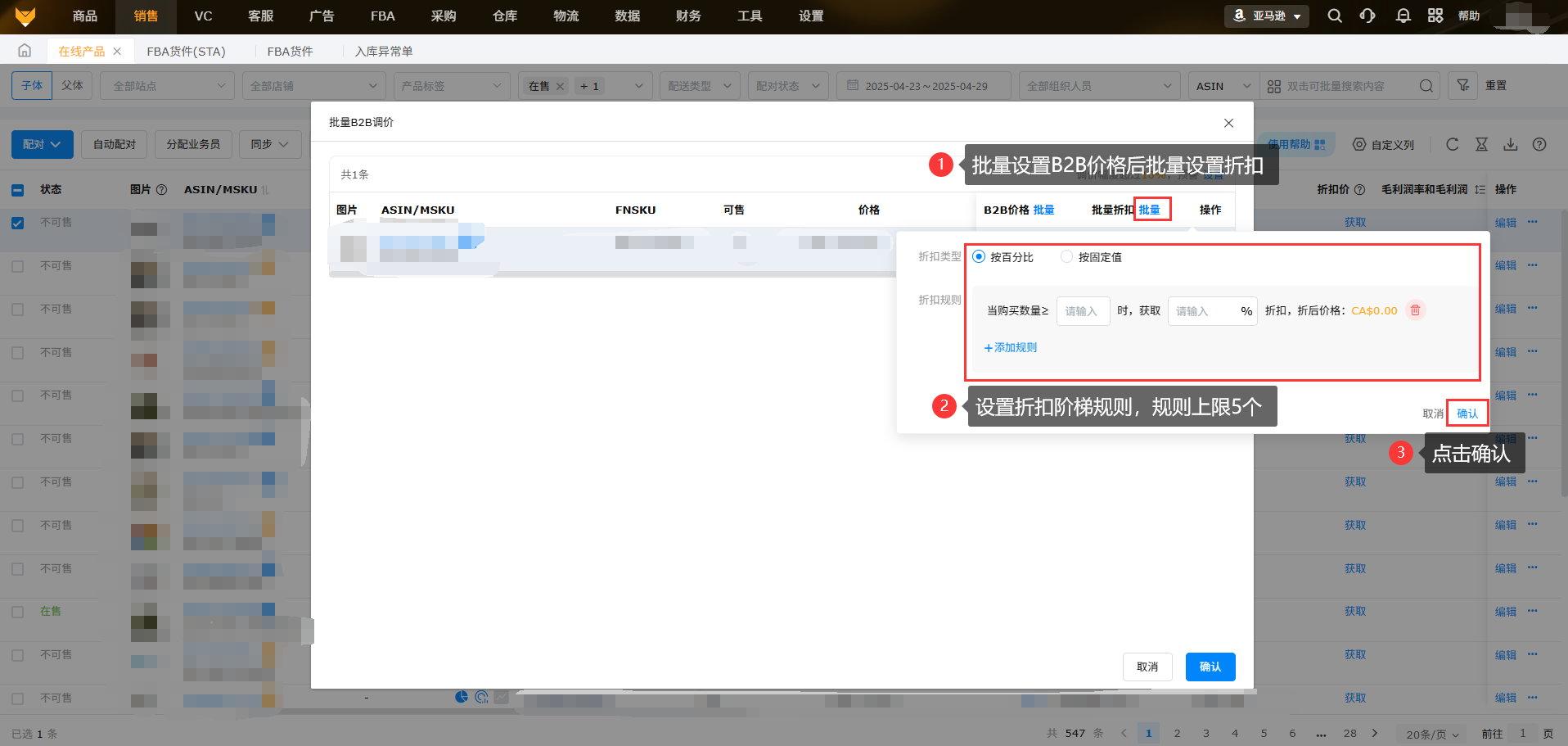Switch to the FBA货件(STA) tab

[x=186, y=51]
